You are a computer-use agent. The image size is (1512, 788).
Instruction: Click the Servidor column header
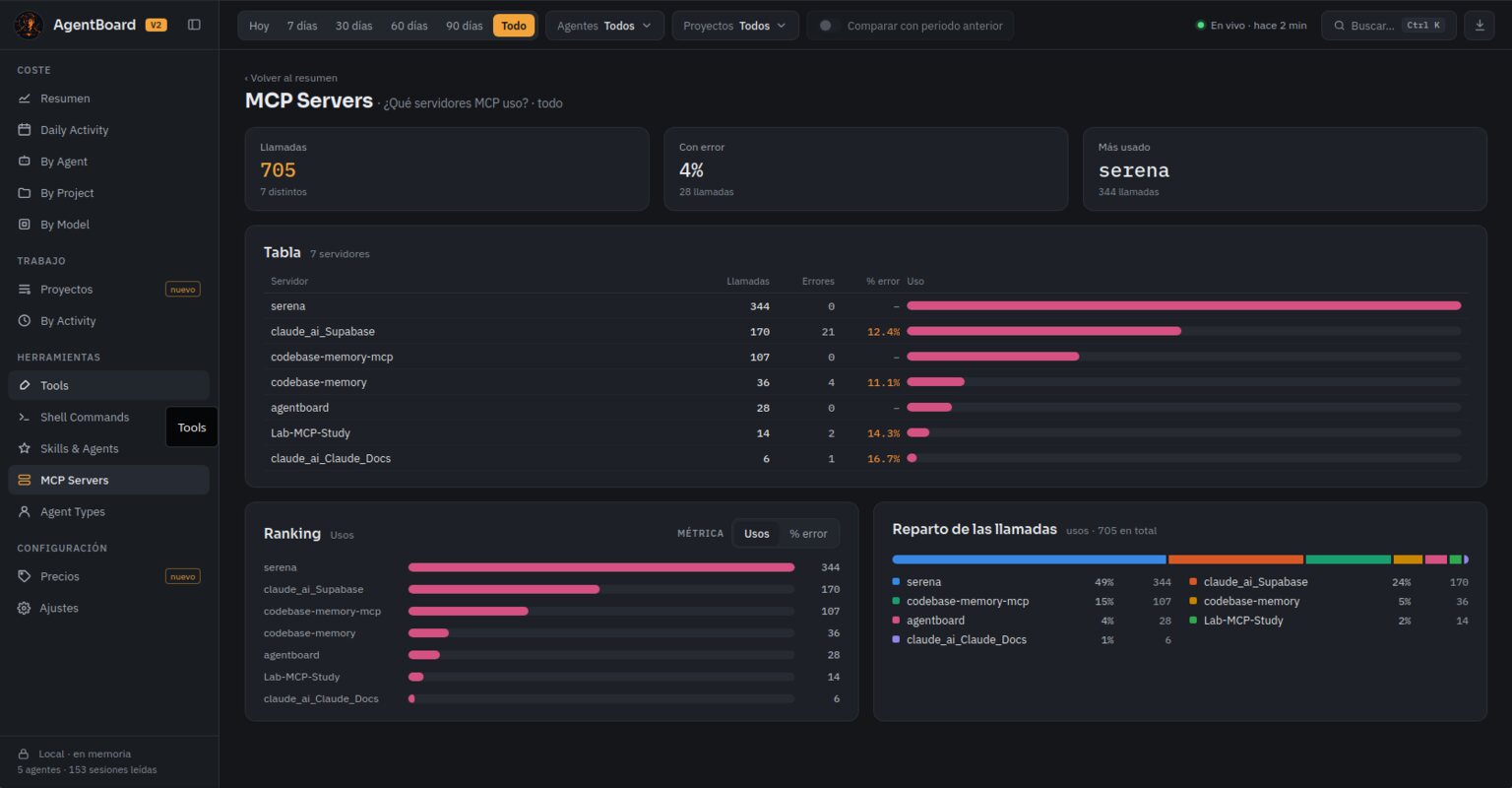point(289,282)
